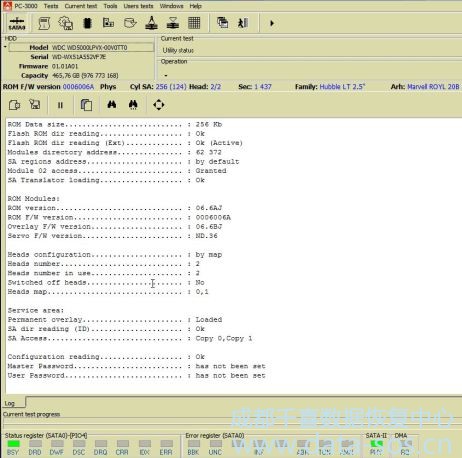Screen dimensions: 462x458
Task: Click the 'Modules directory address' 62 372 line
Action: pyautogui.click(x=115, y=152)
